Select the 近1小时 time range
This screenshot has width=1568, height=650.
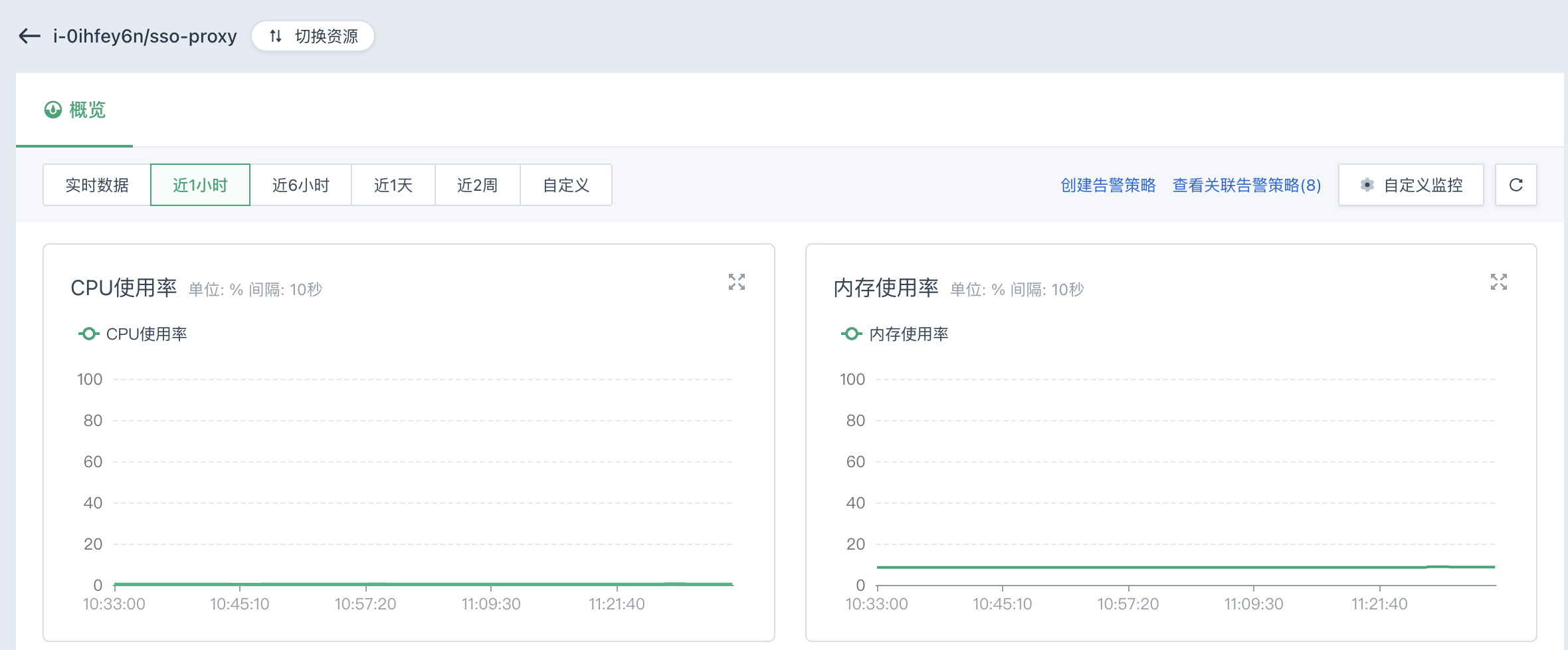click(x=200, y=185)
